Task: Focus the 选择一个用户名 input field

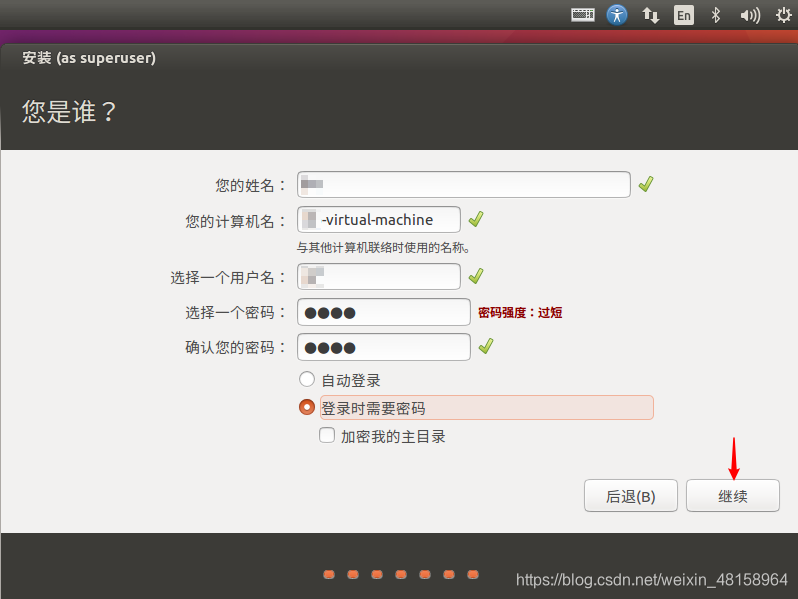Action: pyautogui.click(x=379, y=276)
